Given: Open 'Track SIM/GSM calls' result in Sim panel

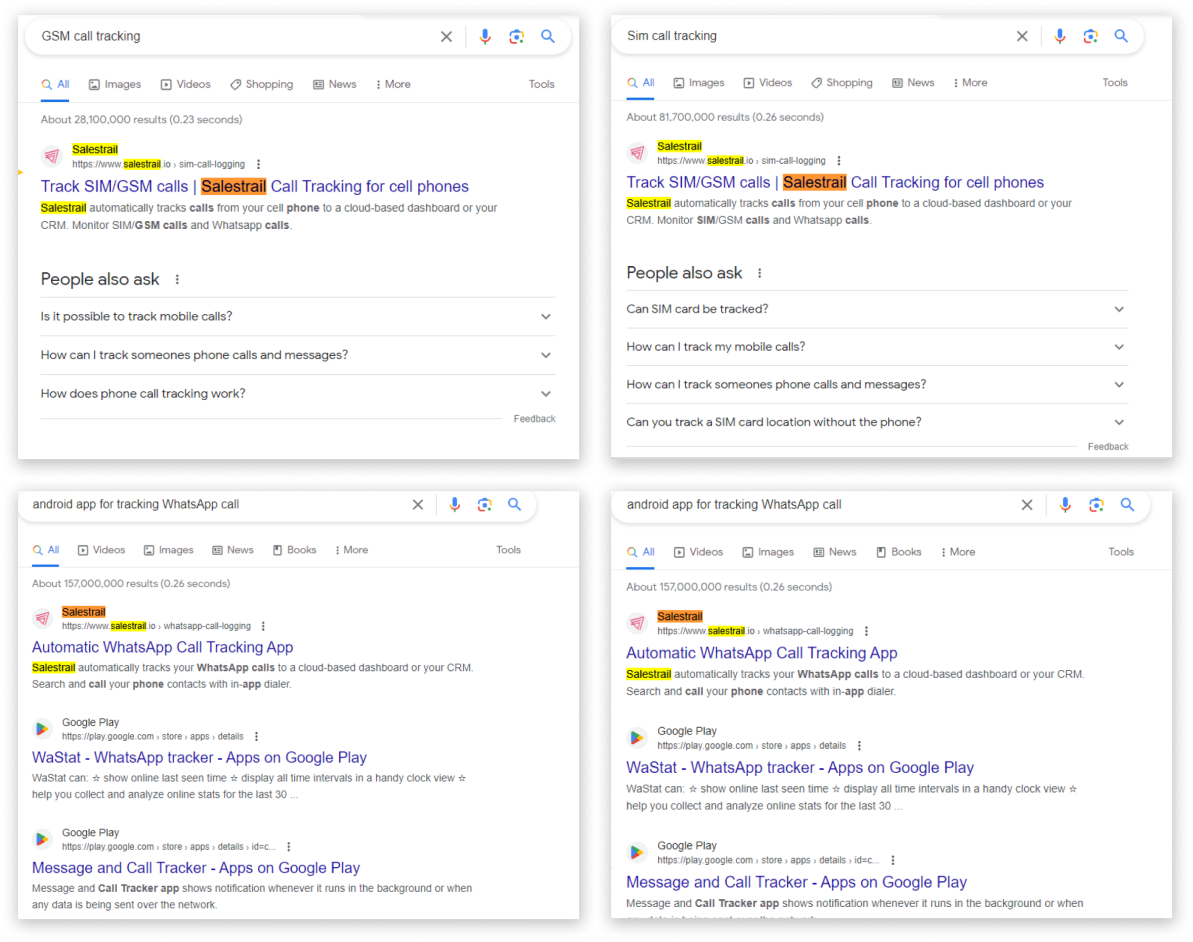Looking at the screenshot, I should point(835,183).
